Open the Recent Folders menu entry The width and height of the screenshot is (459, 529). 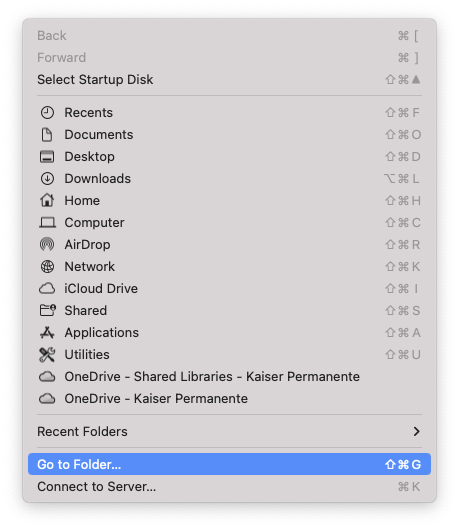click(x=229, y=431)
